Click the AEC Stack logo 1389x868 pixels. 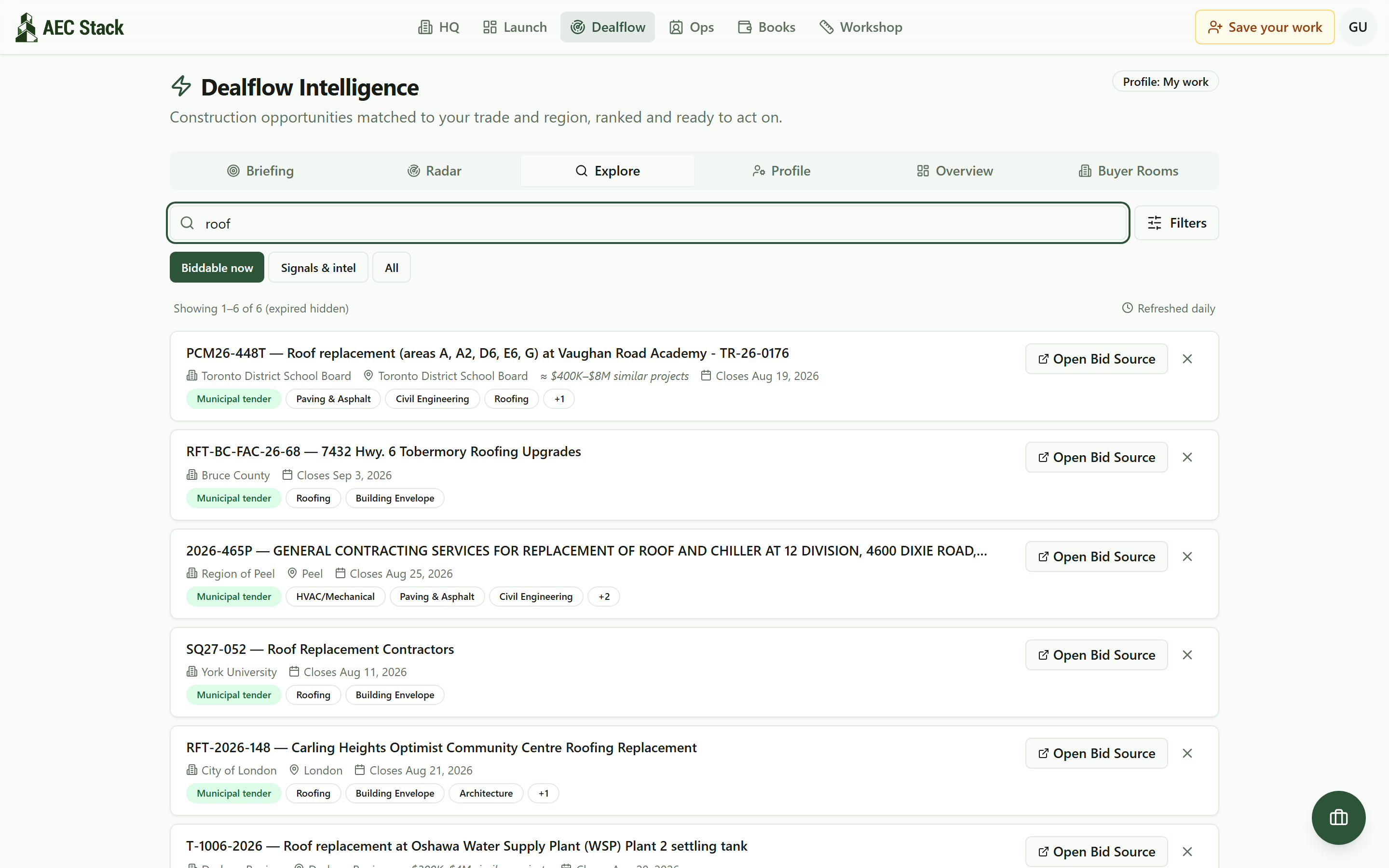tap(69, 27)
